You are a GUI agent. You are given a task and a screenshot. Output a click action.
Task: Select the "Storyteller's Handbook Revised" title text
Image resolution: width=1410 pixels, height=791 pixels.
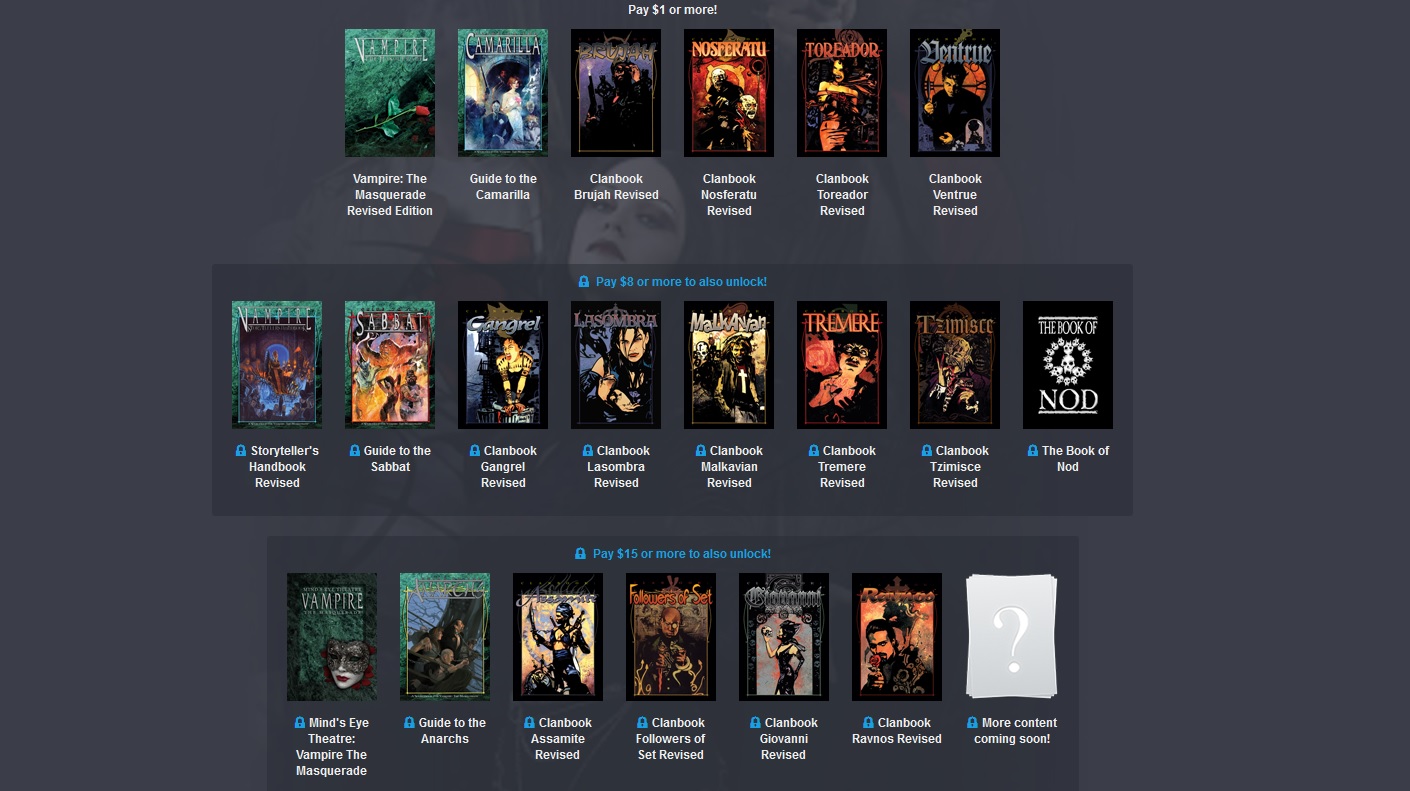[283, 467]
